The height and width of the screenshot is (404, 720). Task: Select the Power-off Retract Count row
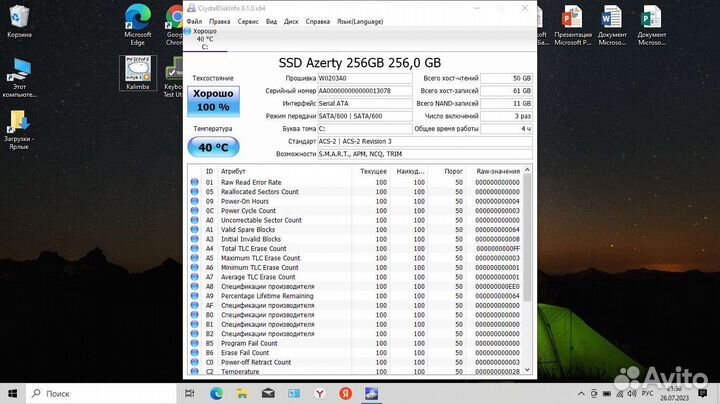coord(355,362)
